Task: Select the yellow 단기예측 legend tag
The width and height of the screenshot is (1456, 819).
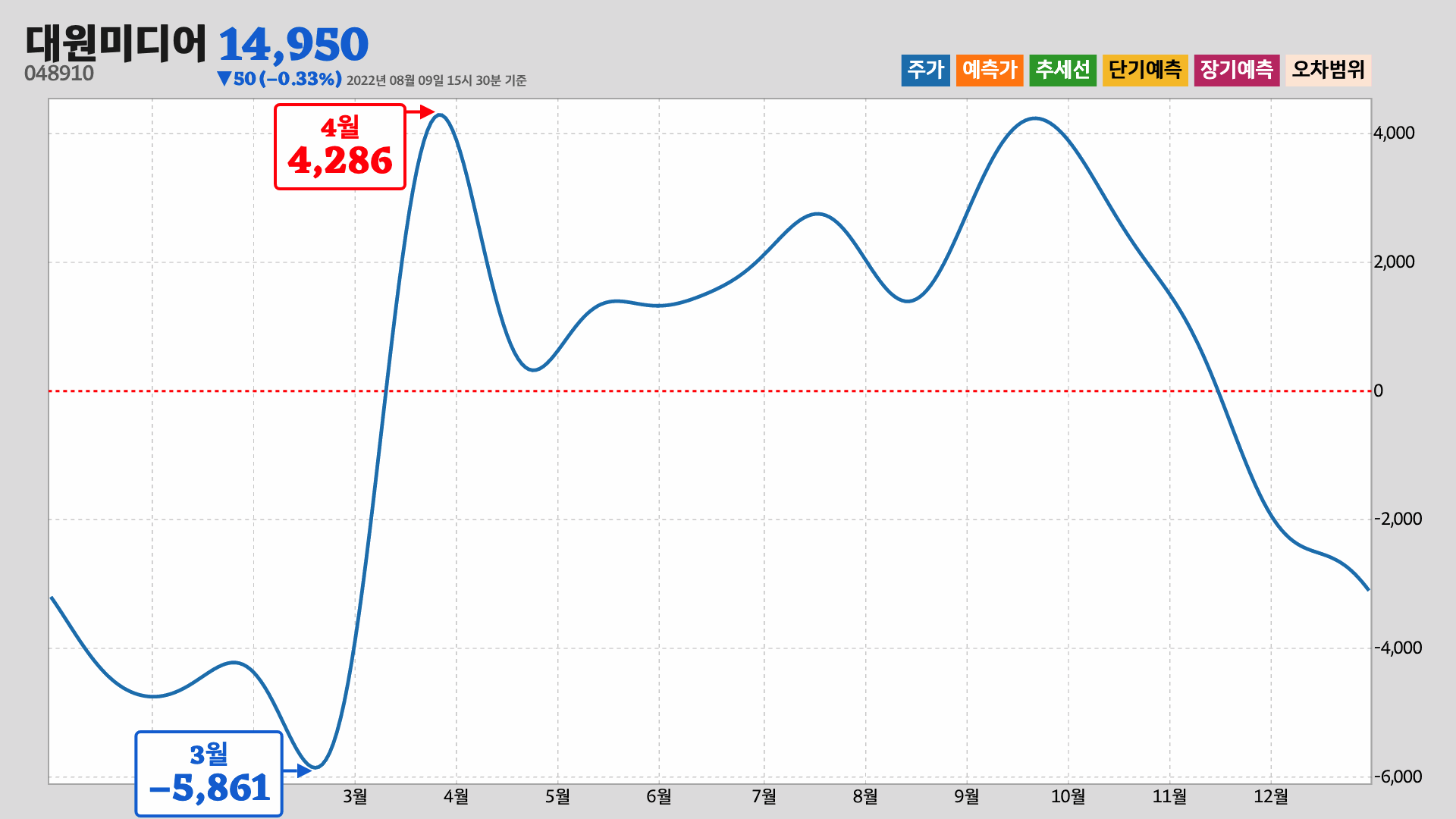Action: tap(1145, 70)
